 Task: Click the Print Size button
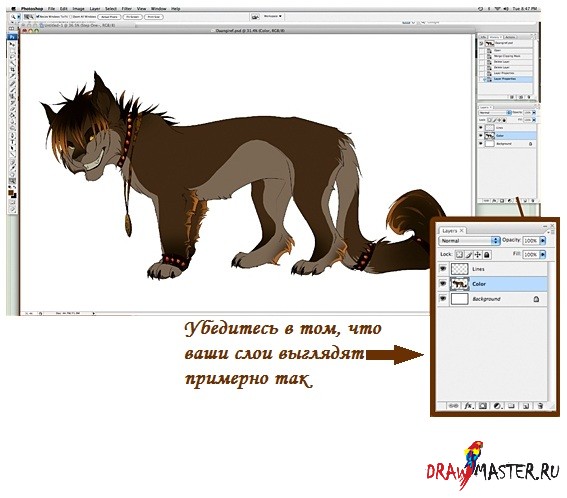(154, 17)
